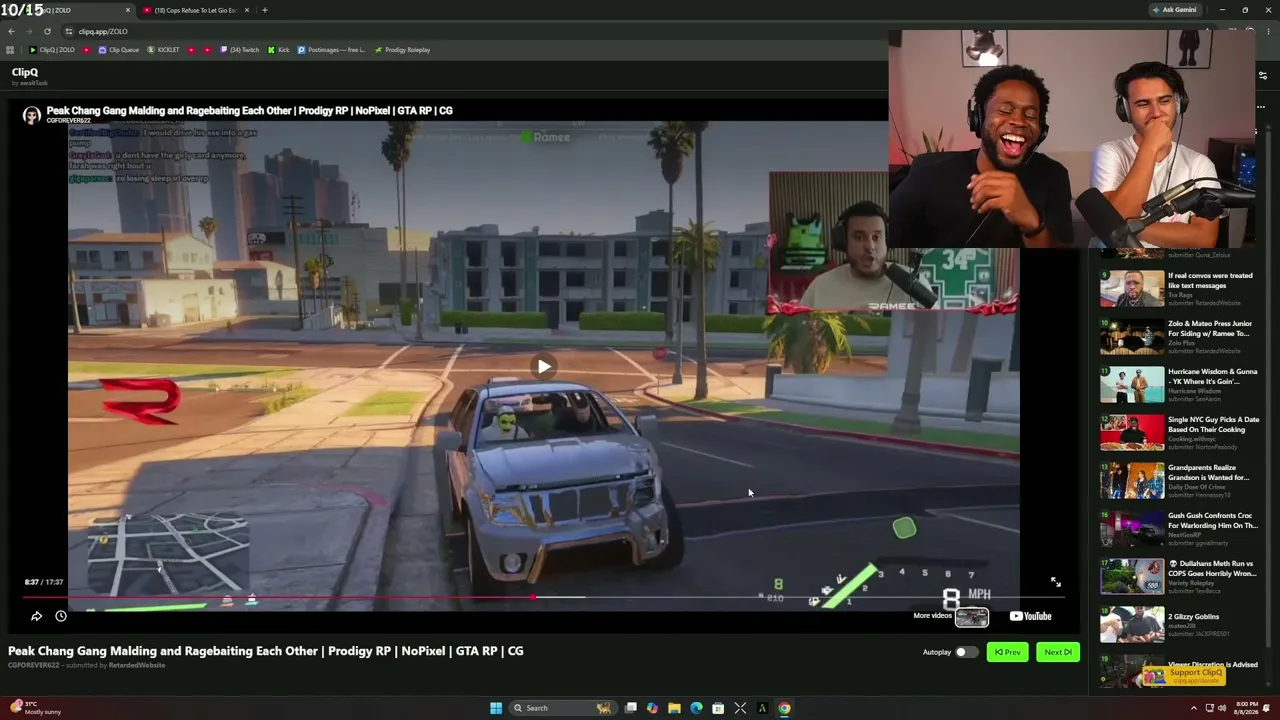Select queue clip 'If real convos were treated'

(1179, 289)
